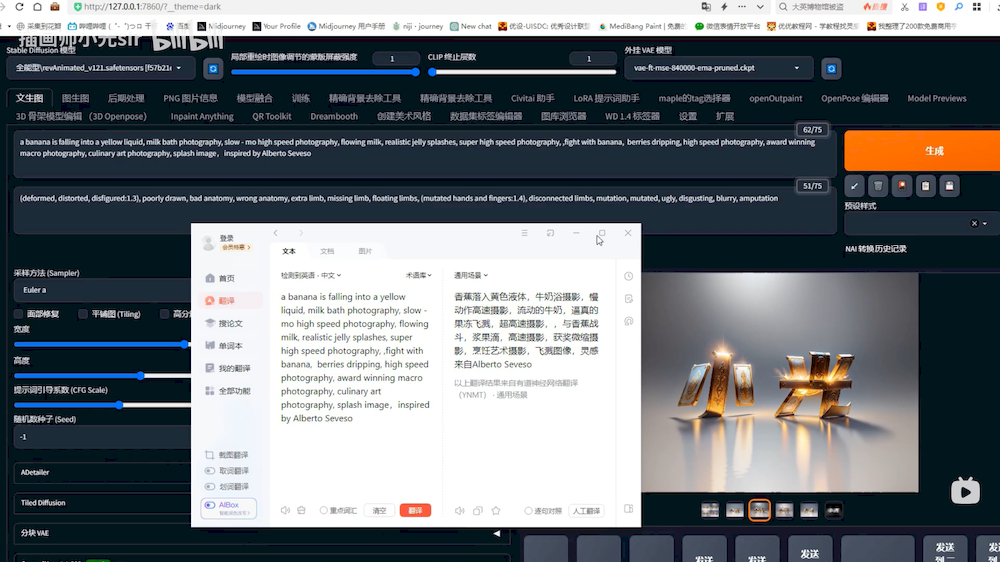Copy the translated text using the copy icon
This screenshot has width=1000, height=562.
[478, 510]
